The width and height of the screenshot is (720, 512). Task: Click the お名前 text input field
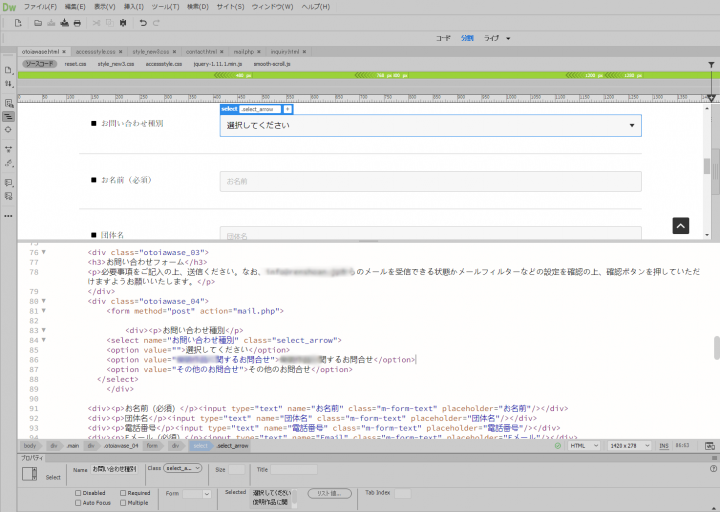[431, 181]
